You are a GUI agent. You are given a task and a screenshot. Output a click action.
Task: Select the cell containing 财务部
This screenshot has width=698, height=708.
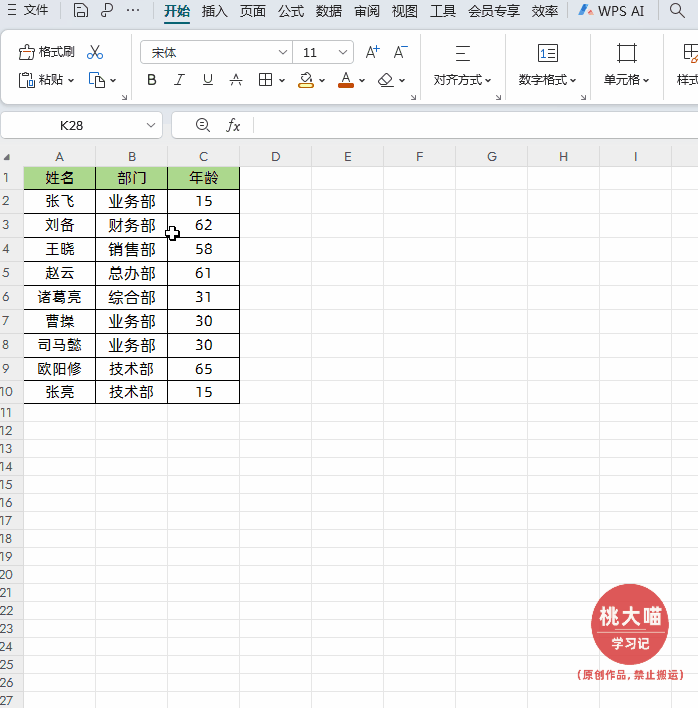[131, 225]
